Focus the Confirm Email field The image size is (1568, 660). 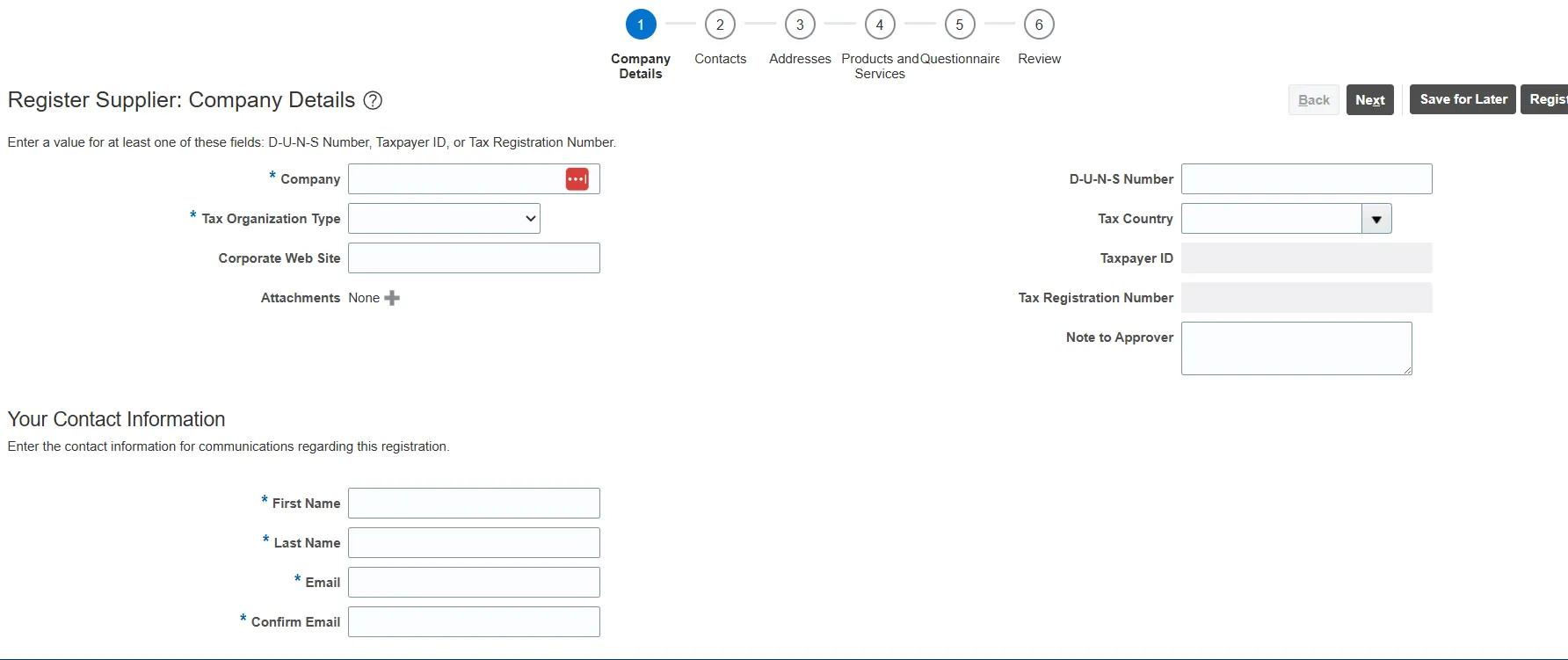point(474,622)
